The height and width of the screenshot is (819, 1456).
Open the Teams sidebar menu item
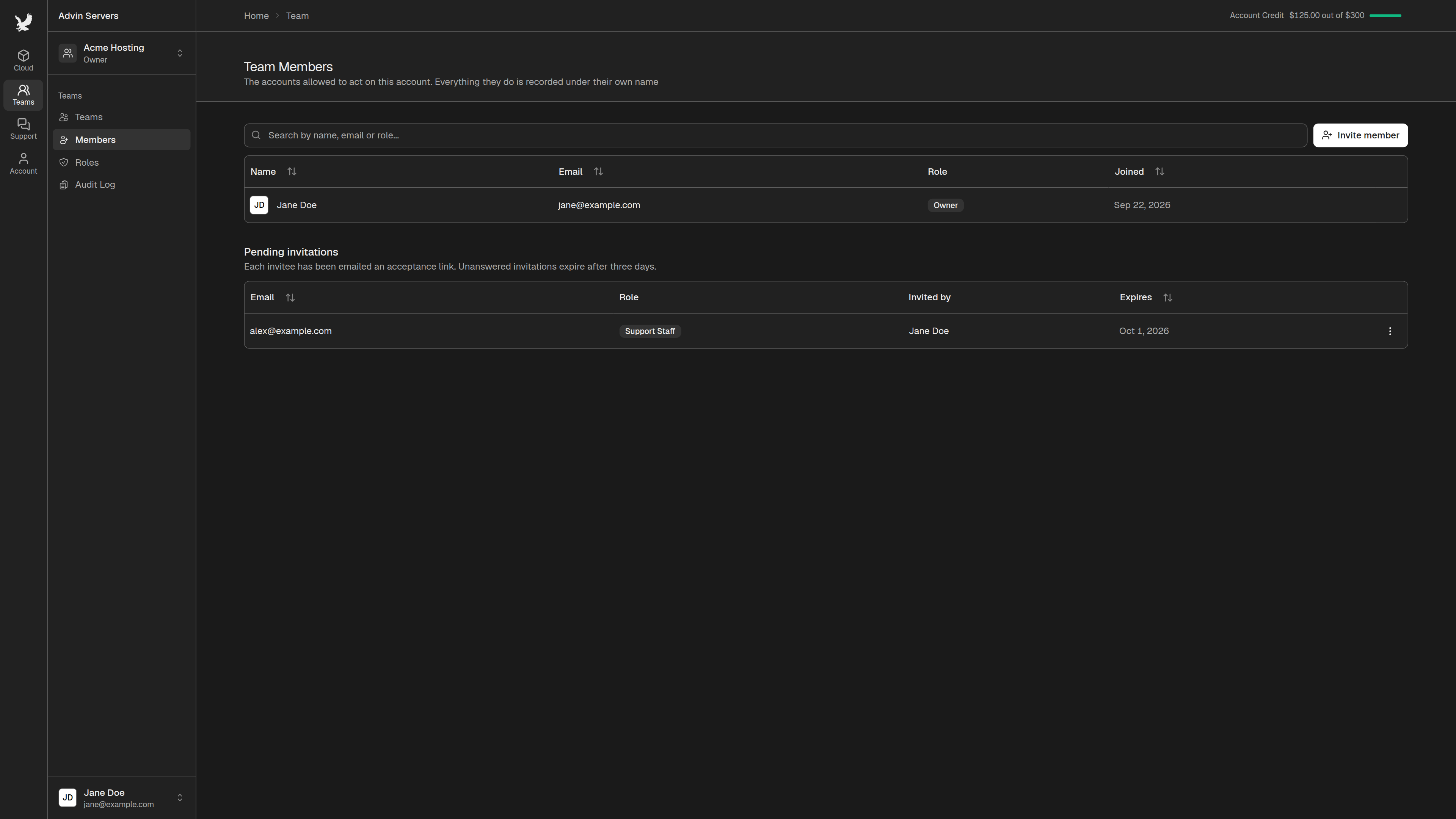(x=121, y=117)
